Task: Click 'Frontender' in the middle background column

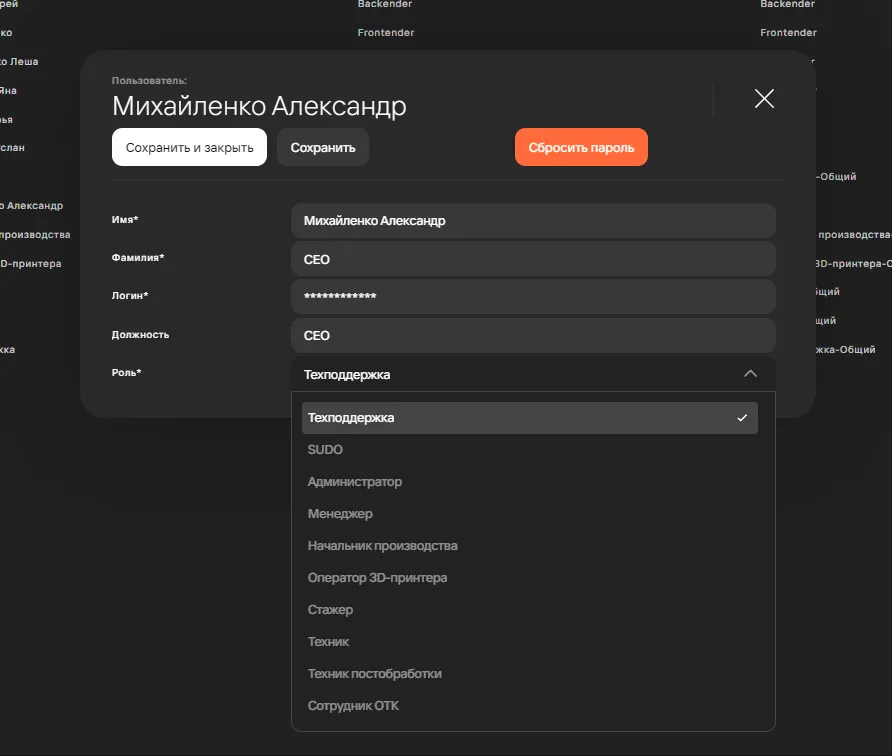Action: [x=386, y=32]
